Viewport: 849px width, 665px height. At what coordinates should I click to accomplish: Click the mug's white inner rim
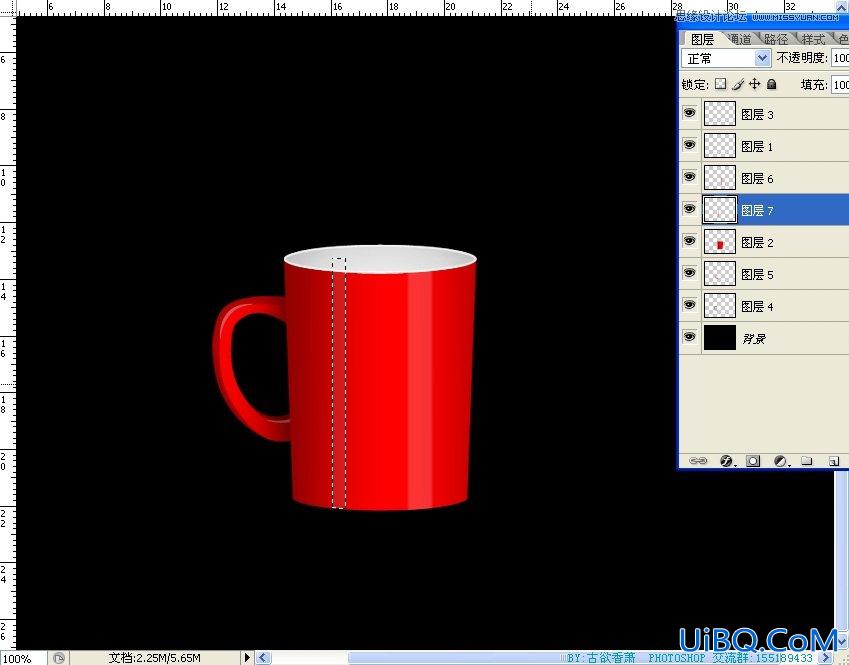tap(380, 259)
